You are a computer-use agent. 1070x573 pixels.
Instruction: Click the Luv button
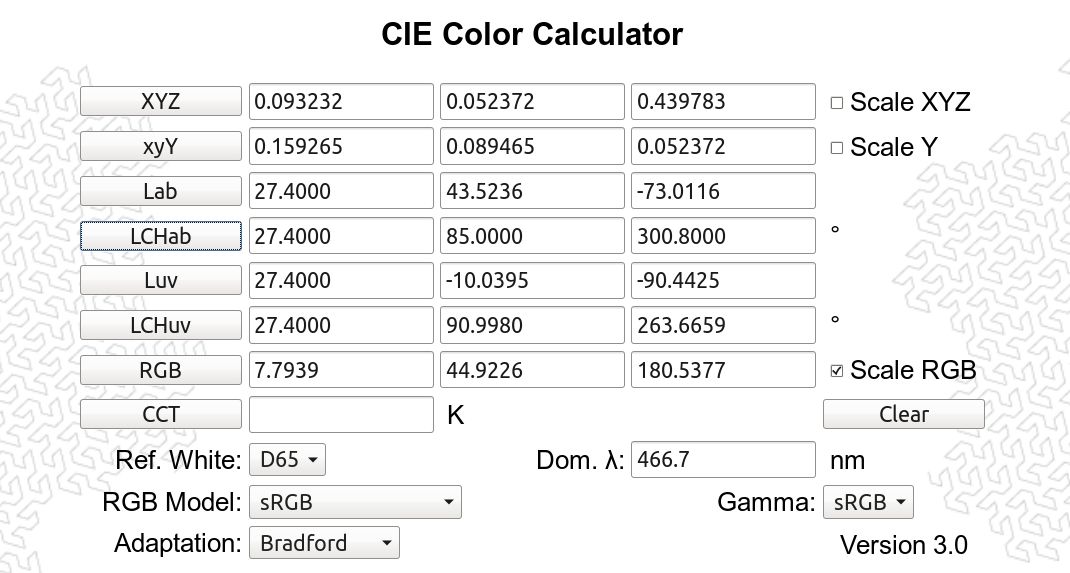[x=160, y=280]
